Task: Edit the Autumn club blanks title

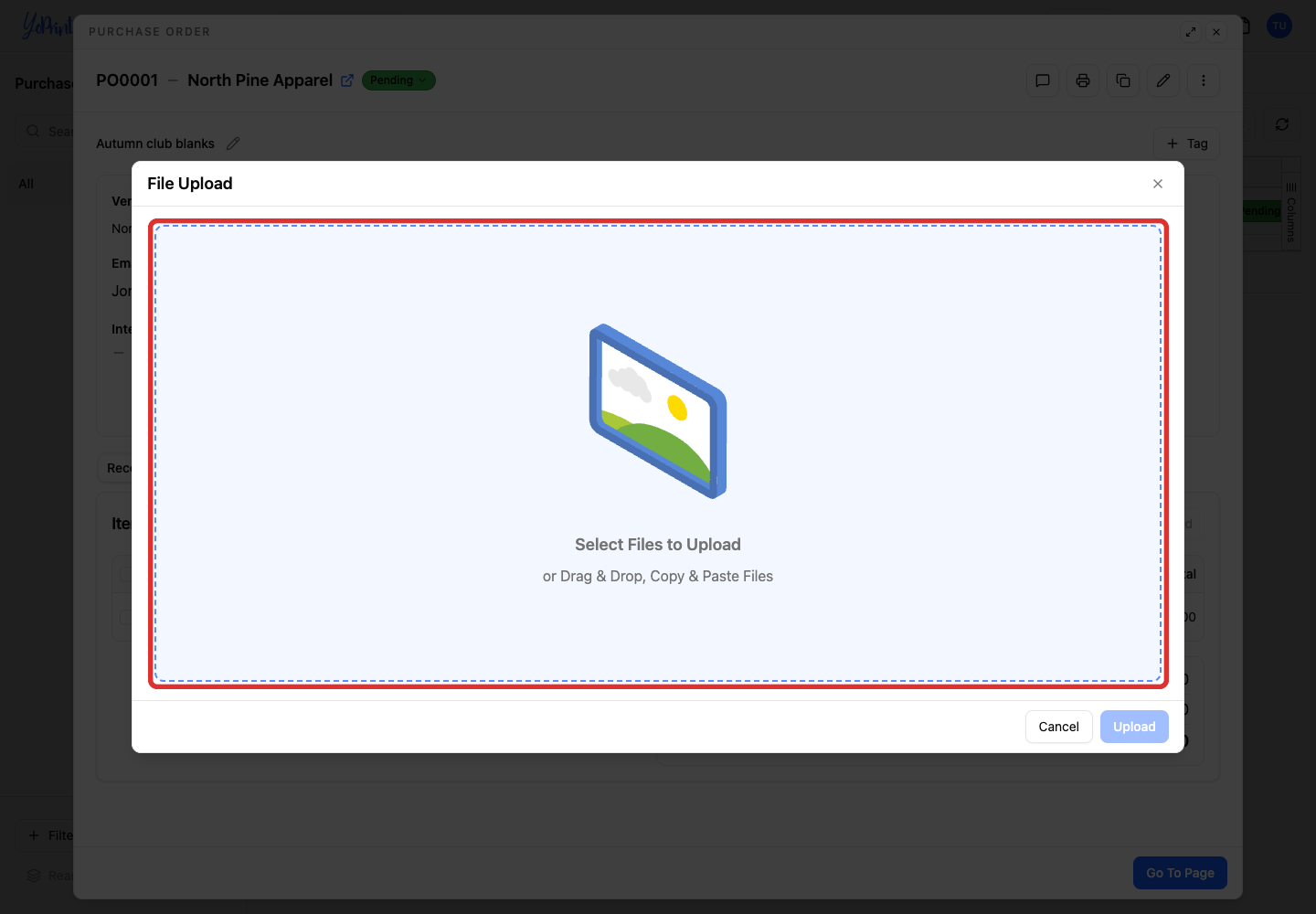Action: [x=233, y=143]
